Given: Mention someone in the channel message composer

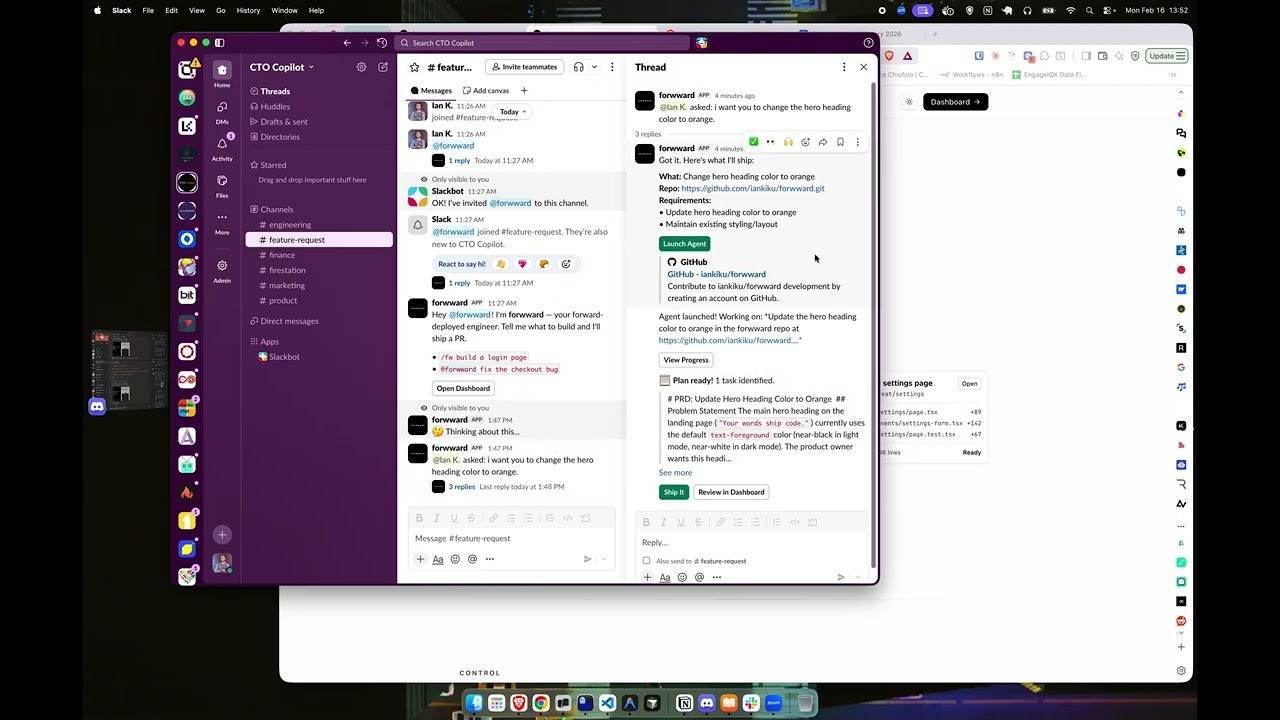Looking at the screenshot, I should click(472, 559).
